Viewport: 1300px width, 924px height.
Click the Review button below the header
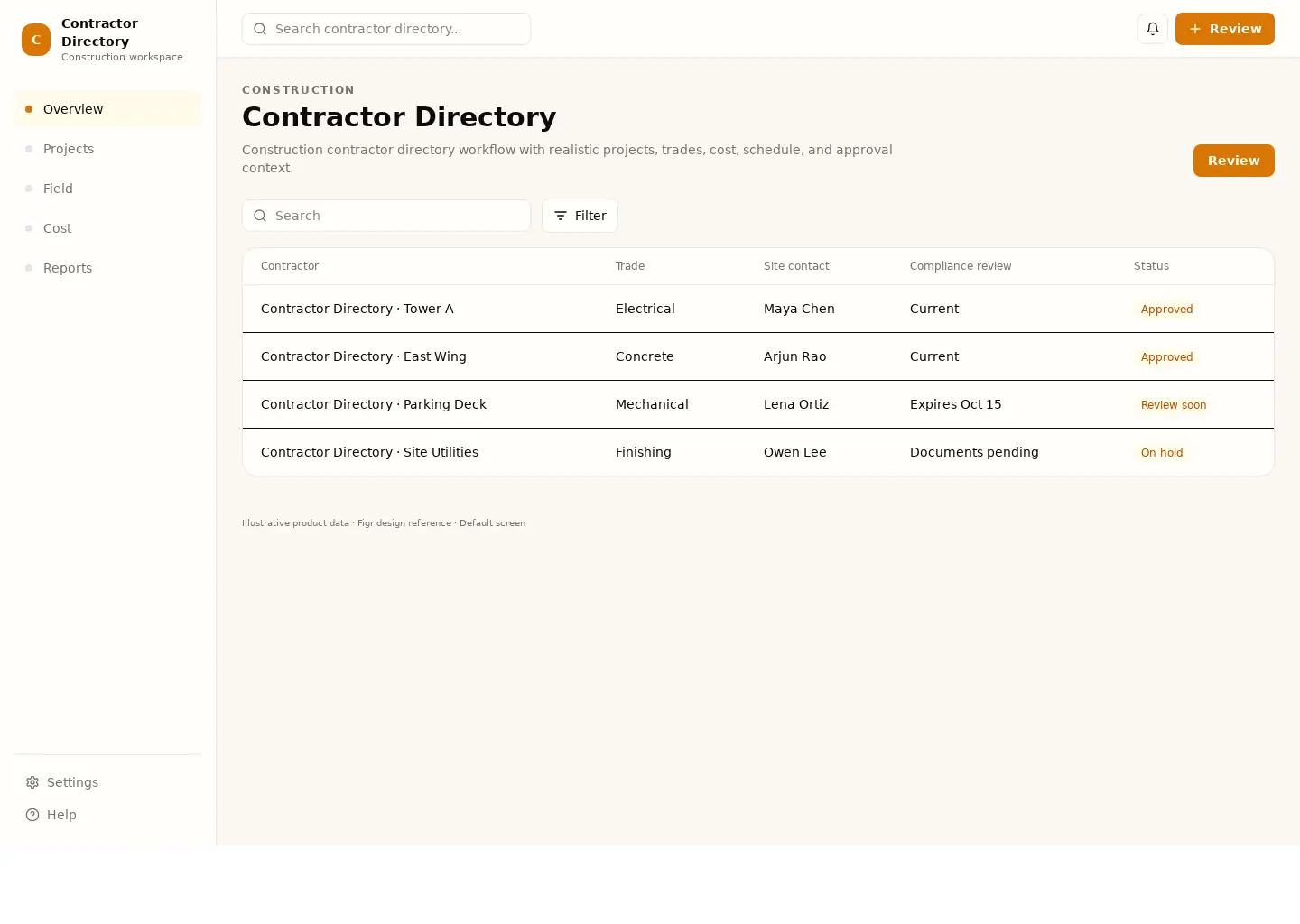coord(1233,161)
